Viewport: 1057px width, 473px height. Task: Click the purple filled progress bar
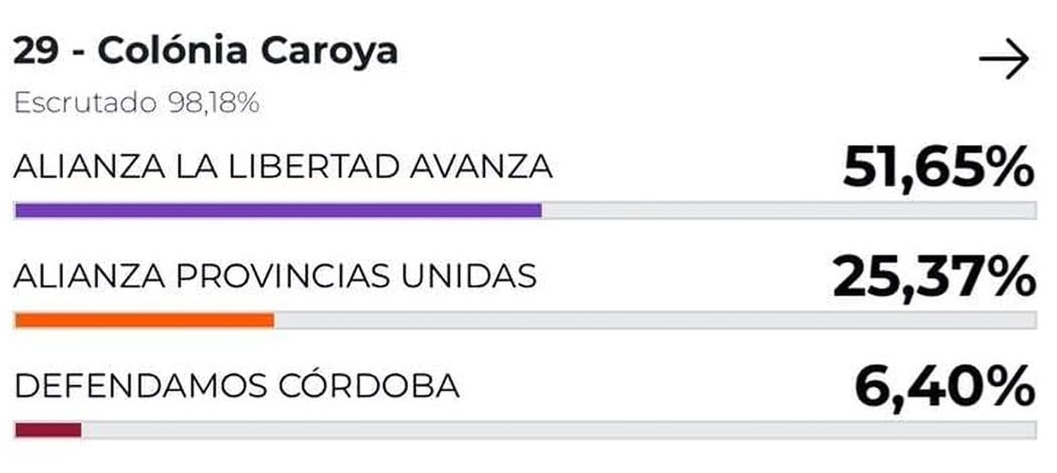tap(278, 211)
